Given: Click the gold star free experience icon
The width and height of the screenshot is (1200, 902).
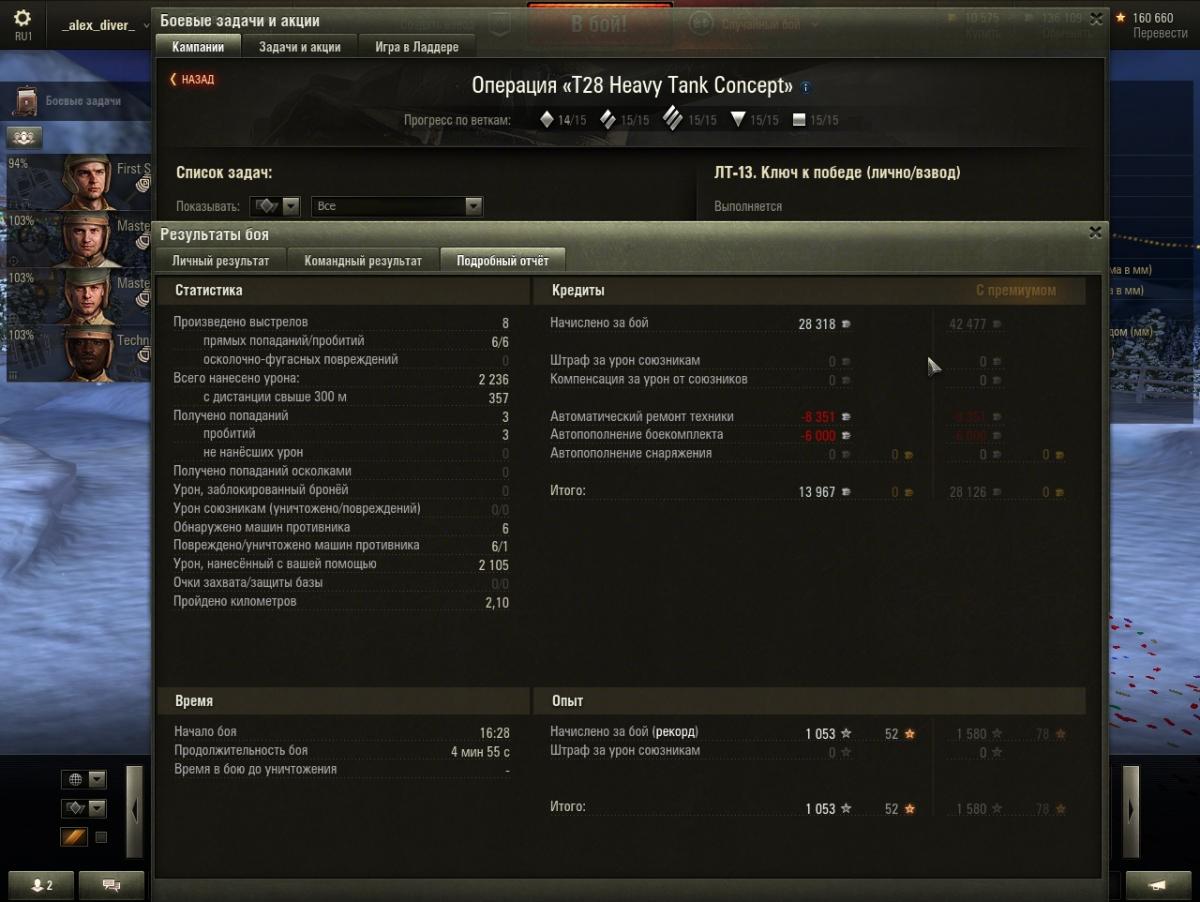Looking at the screenshot, I should [x=1120, y=18].
